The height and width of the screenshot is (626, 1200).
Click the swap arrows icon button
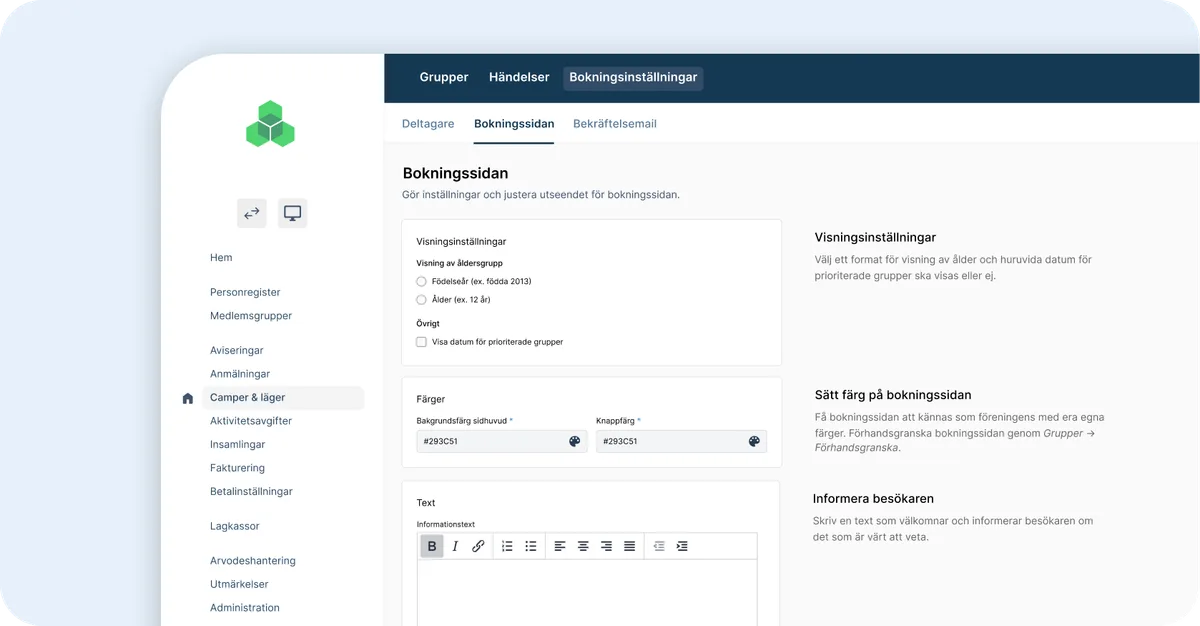252,213
